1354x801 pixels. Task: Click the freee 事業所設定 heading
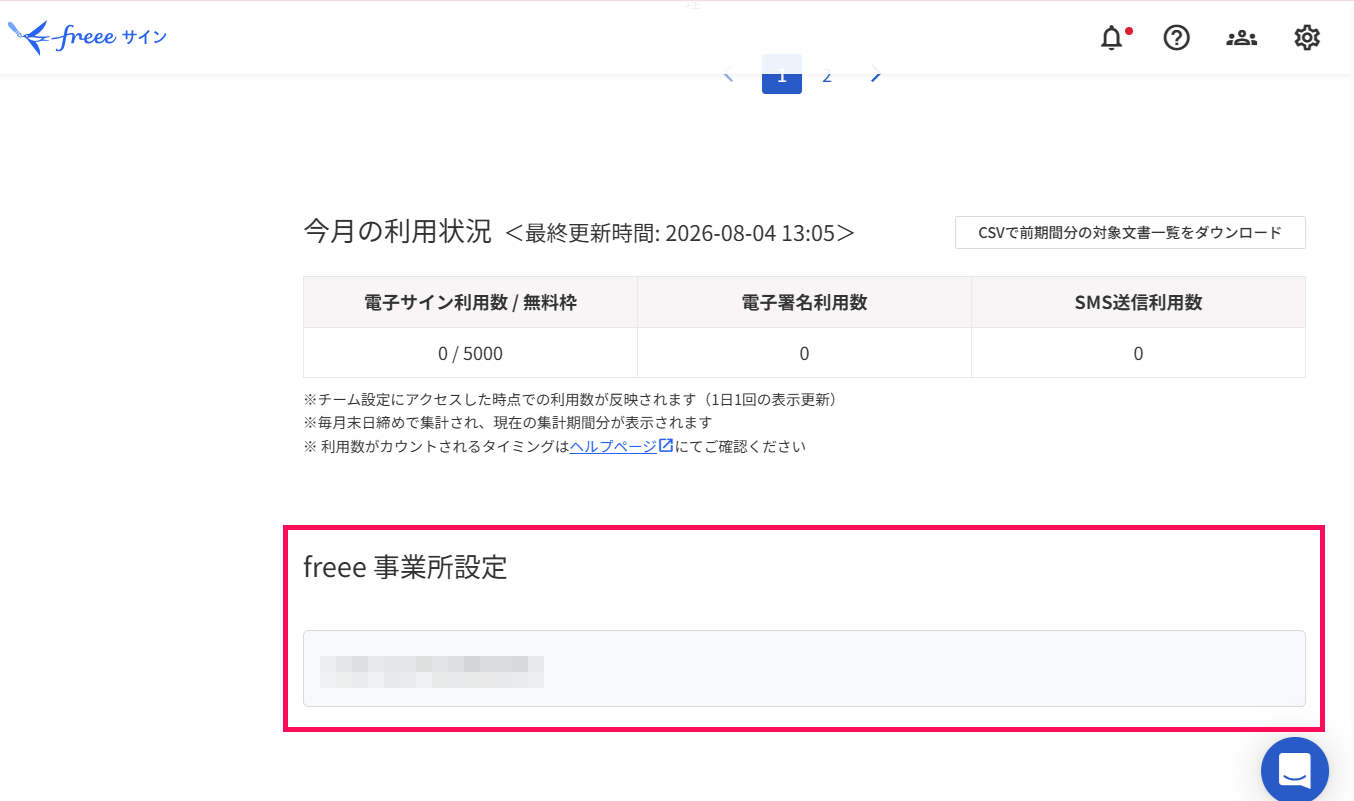coord(405,567)
